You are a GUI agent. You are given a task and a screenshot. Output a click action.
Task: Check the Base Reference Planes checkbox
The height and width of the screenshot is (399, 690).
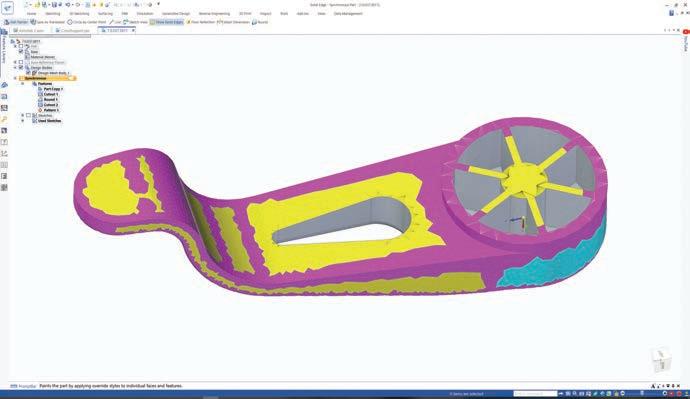tap(21, 62)
